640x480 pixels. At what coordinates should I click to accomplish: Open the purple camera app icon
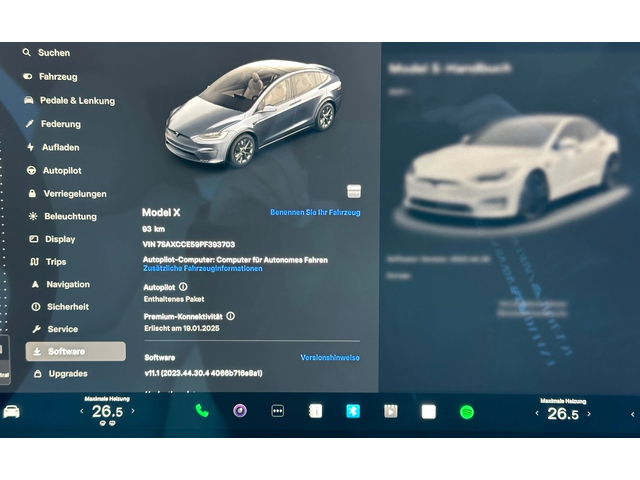[x=240, y=411]
